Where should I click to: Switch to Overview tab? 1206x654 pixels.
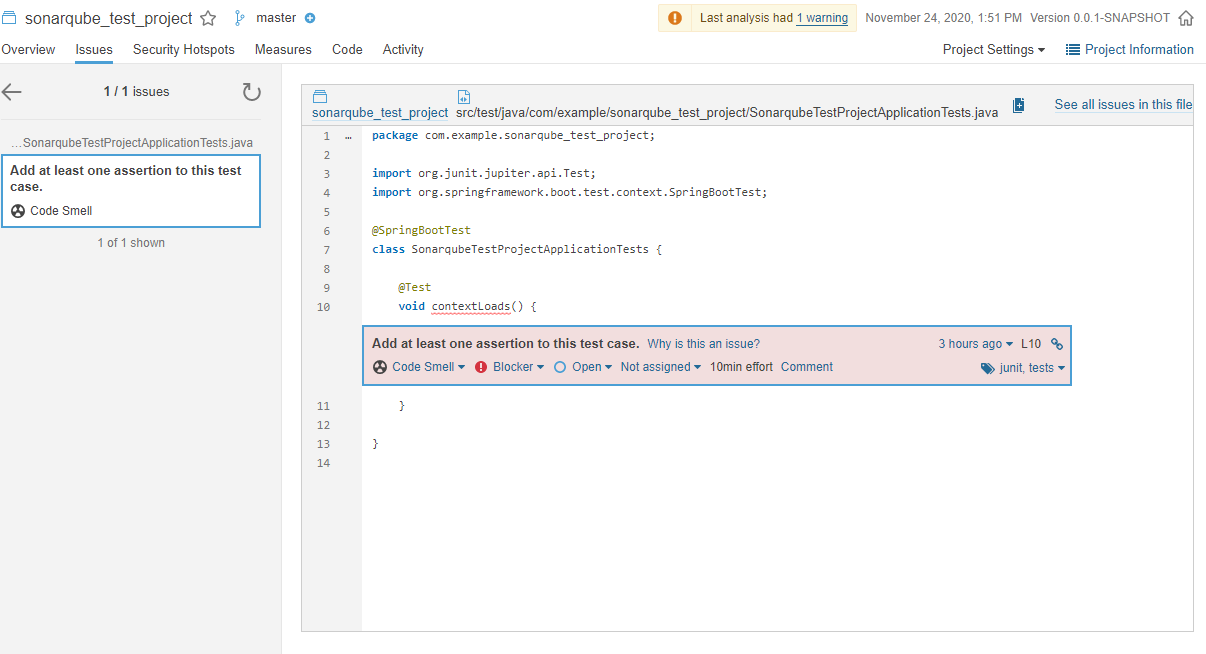tap(28, 49)
